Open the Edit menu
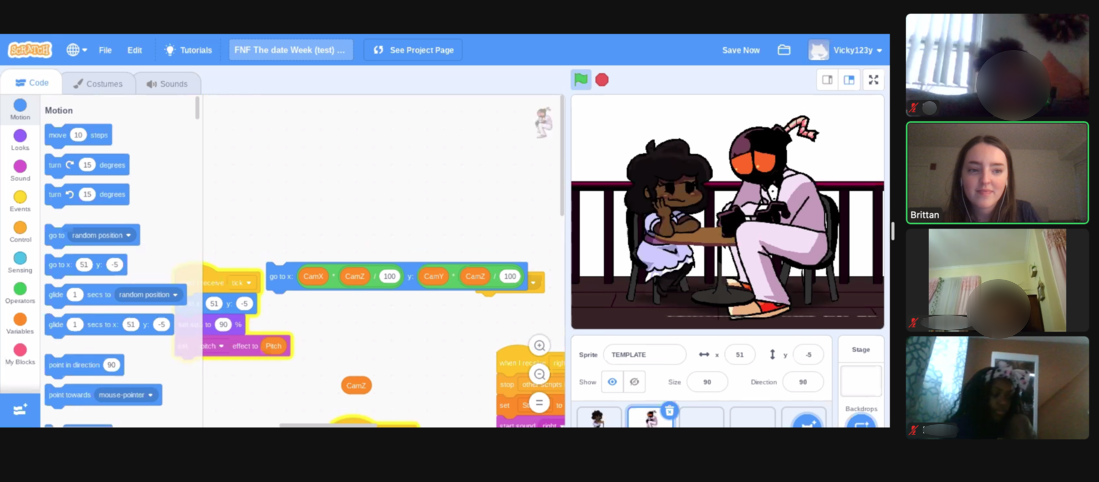Image resolution: width=1099 pixels, height=482 pixels. 135,50
